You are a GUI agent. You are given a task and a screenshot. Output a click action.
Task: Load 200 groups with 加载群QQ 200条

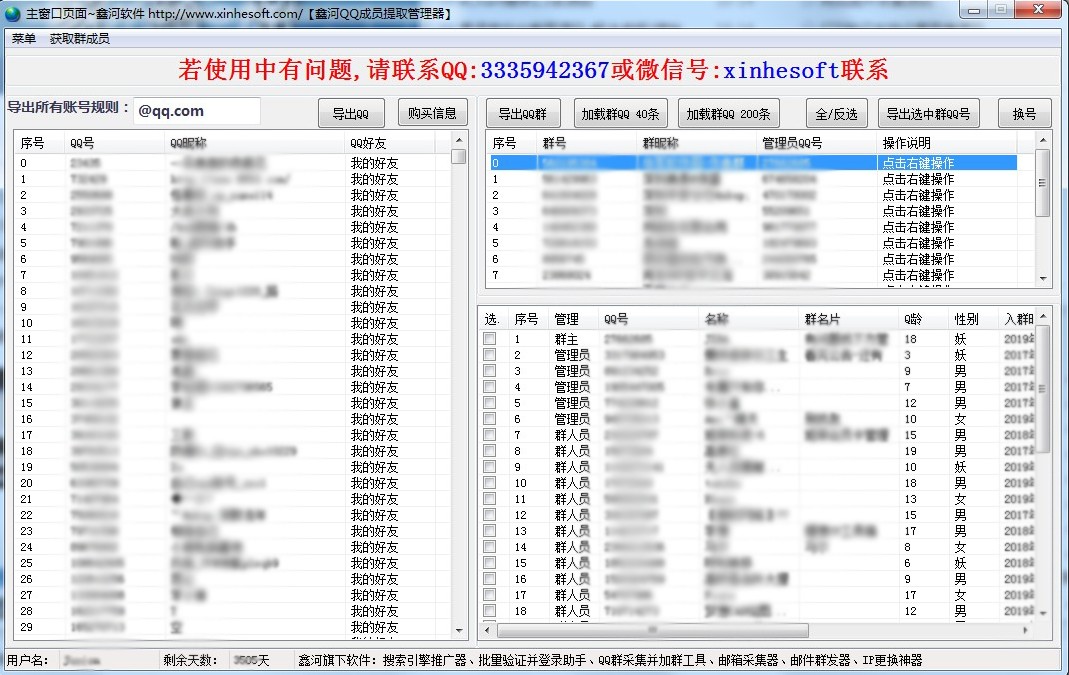[729, 113]
